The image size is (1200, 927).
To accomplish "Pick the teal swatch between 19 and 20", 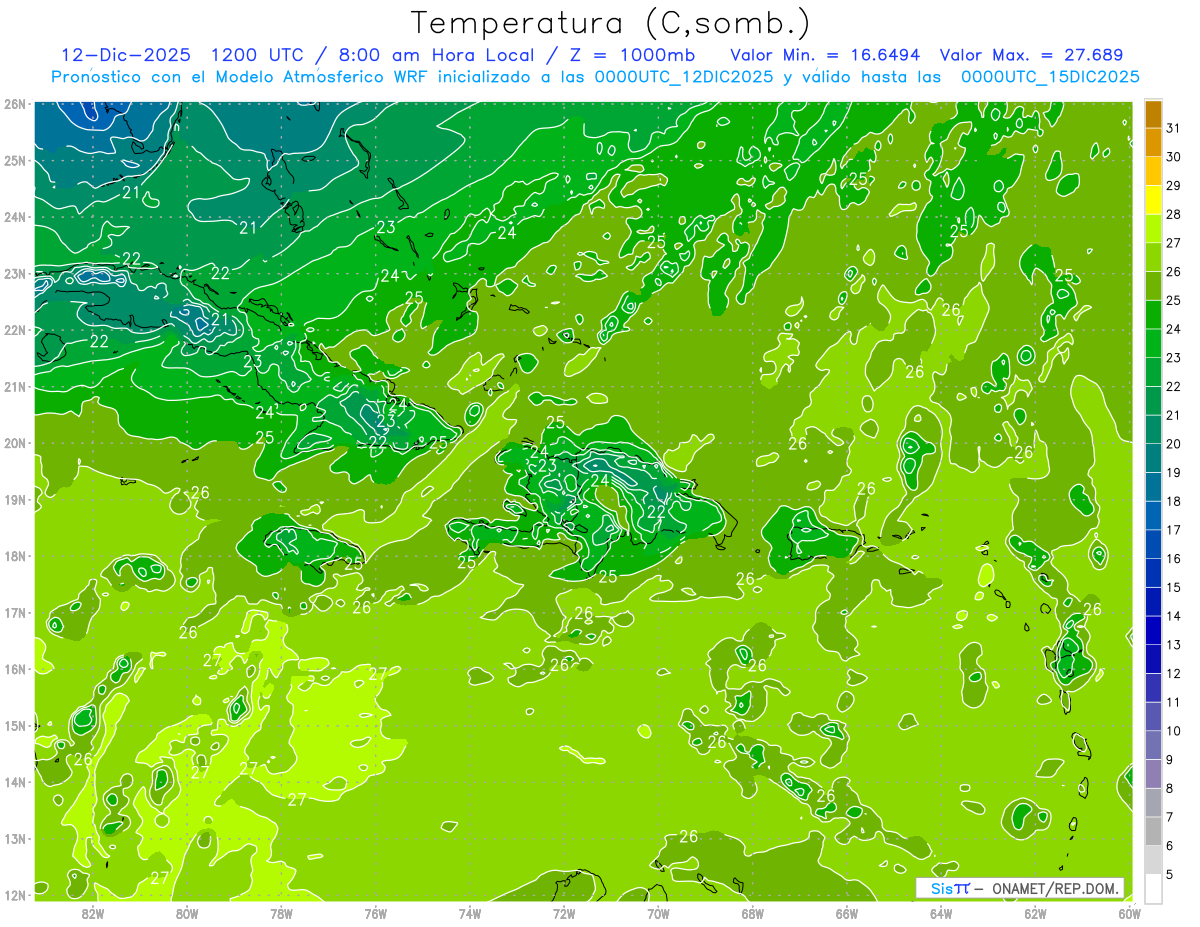I will tap(1153, 458).
